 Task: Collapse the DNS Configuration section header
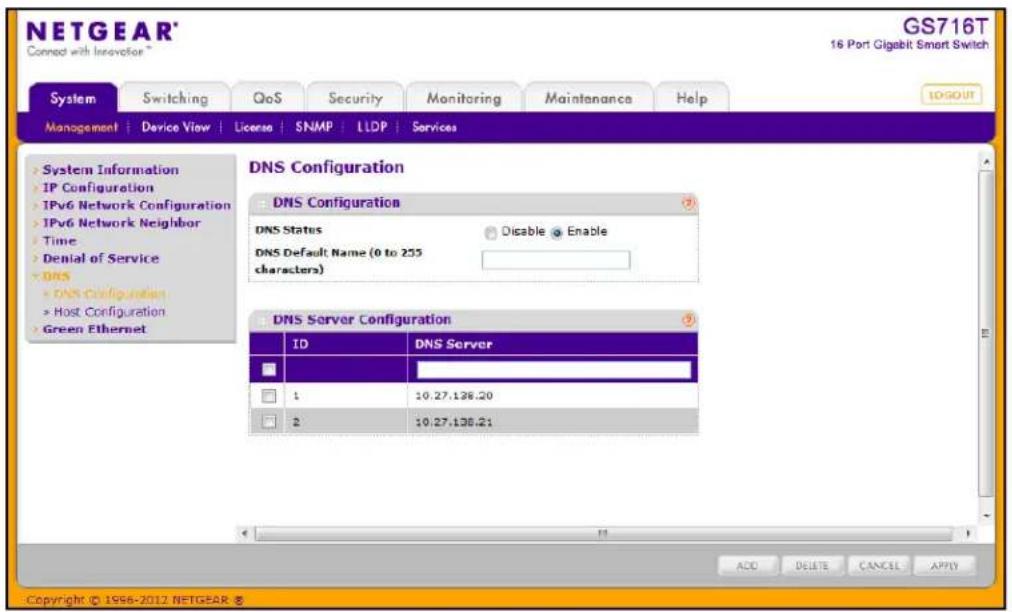tap(261, 203)
